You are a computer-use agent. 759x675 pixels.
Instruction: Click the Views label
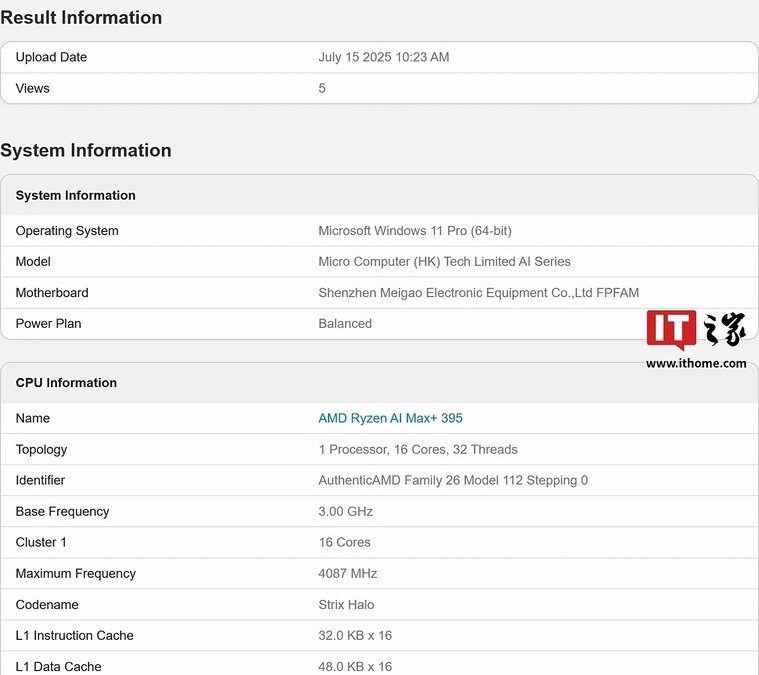(32, 88)
